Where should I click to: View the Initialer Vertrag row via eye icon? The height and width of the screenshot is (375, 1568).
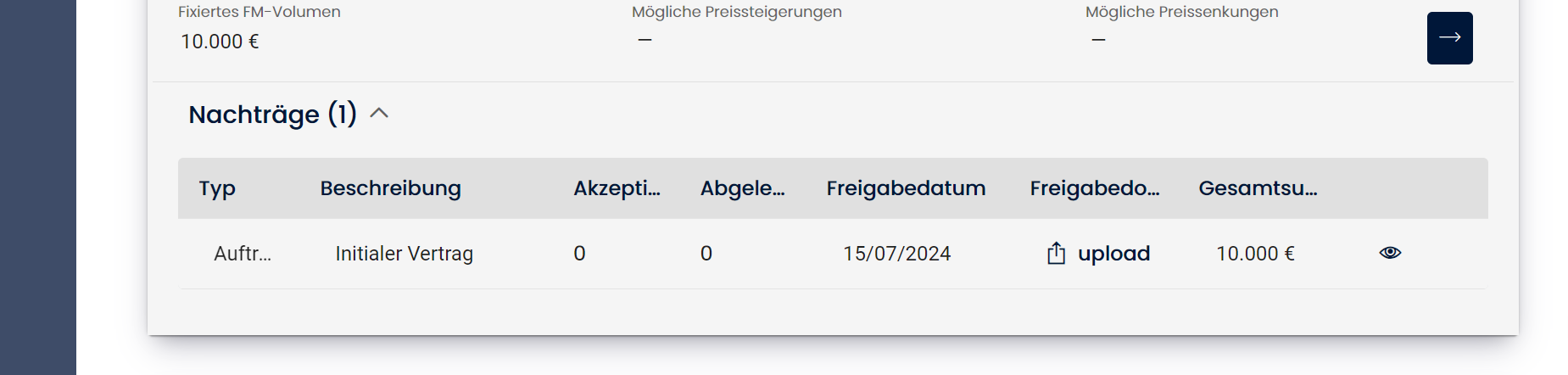pyautogui.click(x=1390, y=253)
